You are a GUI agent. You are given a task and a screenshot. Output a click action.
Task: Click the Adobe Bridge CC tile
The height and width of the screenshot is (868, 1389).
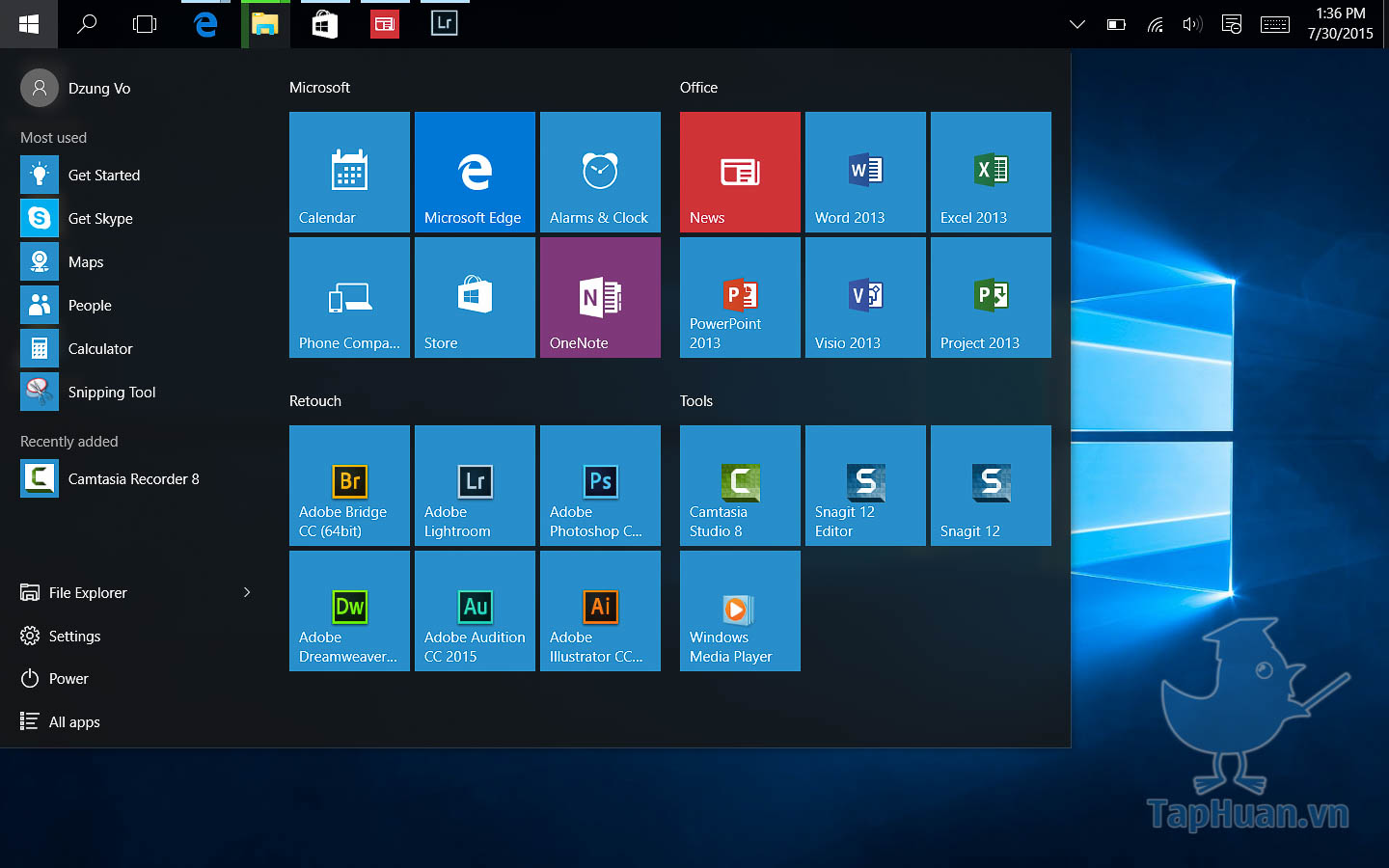click(349, 485)
